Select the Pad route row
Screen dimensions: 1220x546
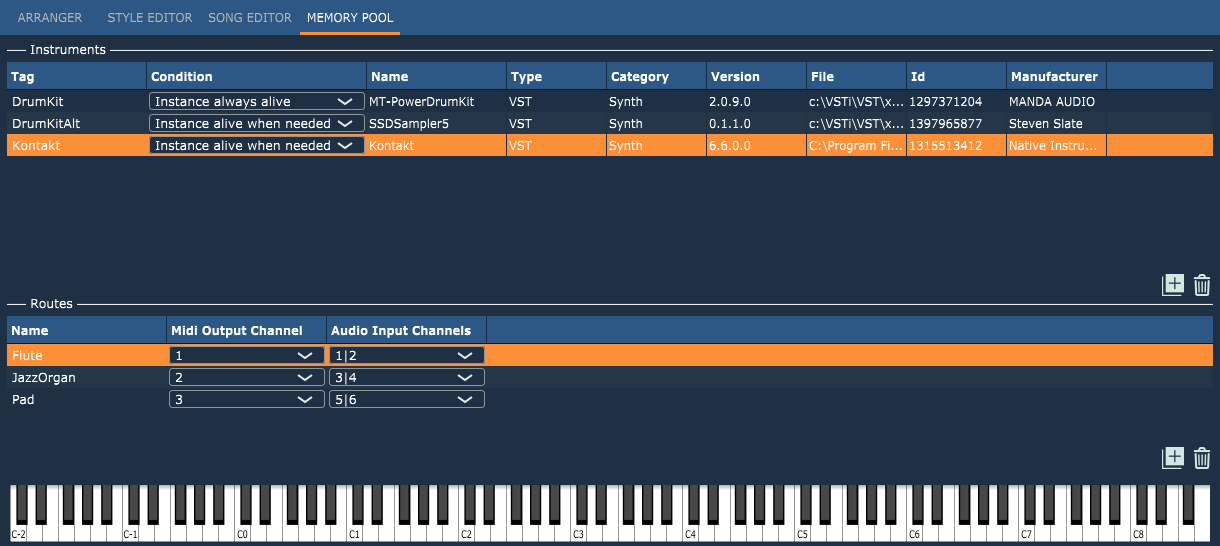(610, 399)
